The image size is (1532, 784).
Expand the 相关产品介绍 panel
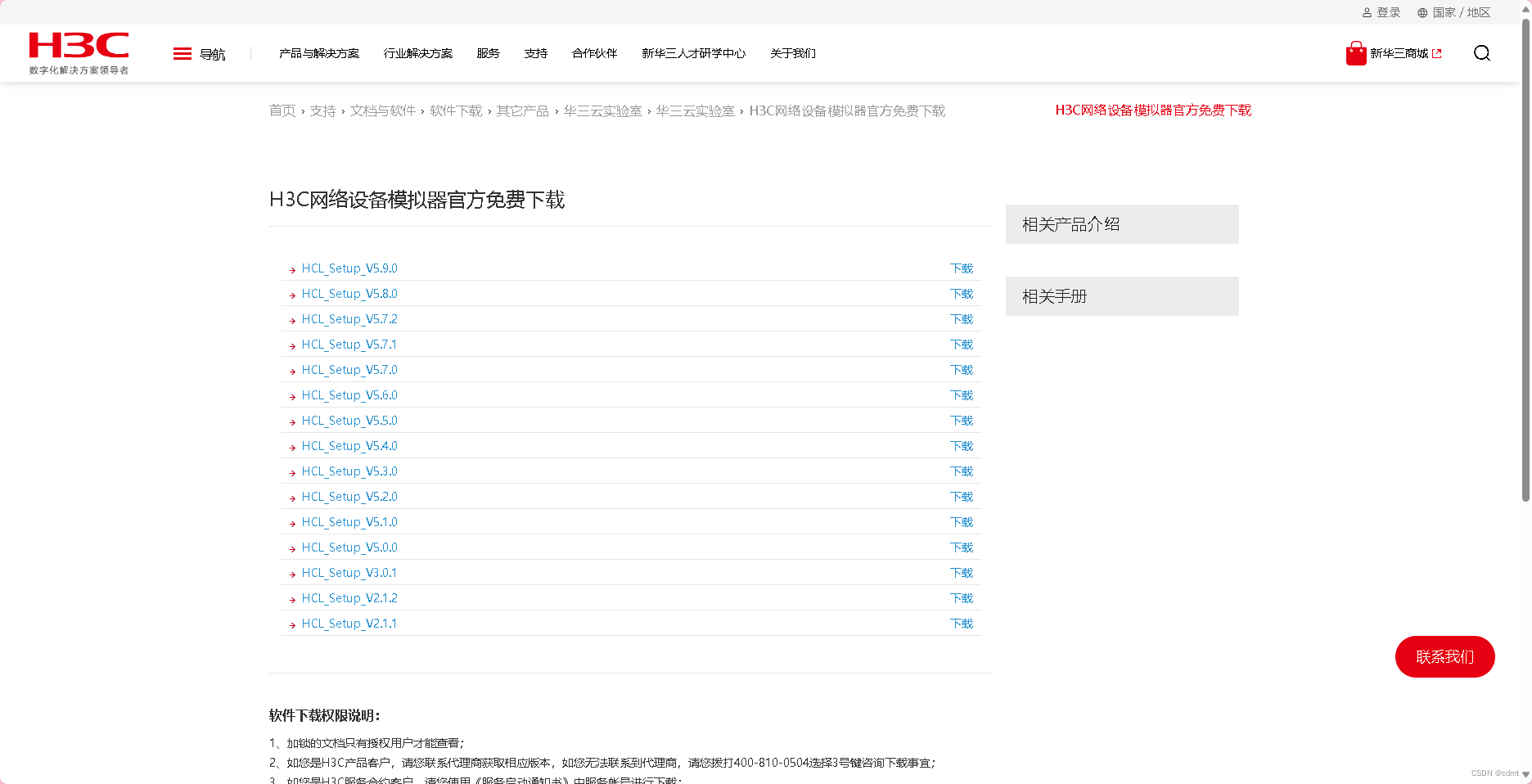1121,224
